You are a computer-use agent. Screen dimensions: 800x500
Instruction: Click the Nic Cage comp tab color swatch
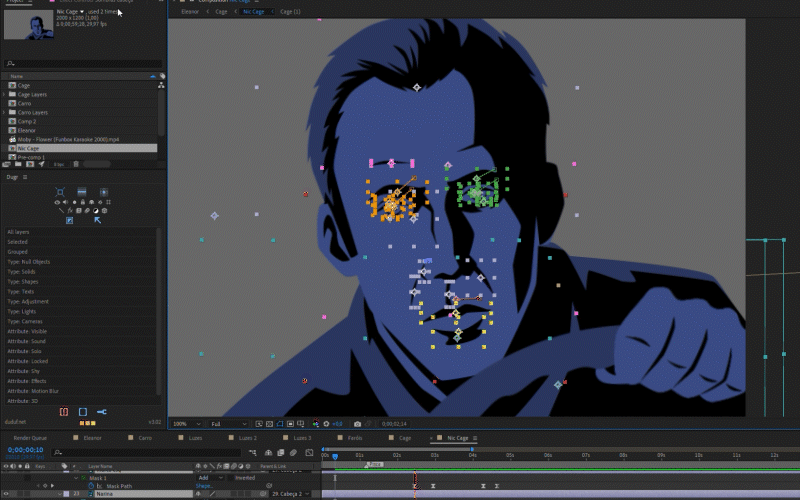click(439, 438)
